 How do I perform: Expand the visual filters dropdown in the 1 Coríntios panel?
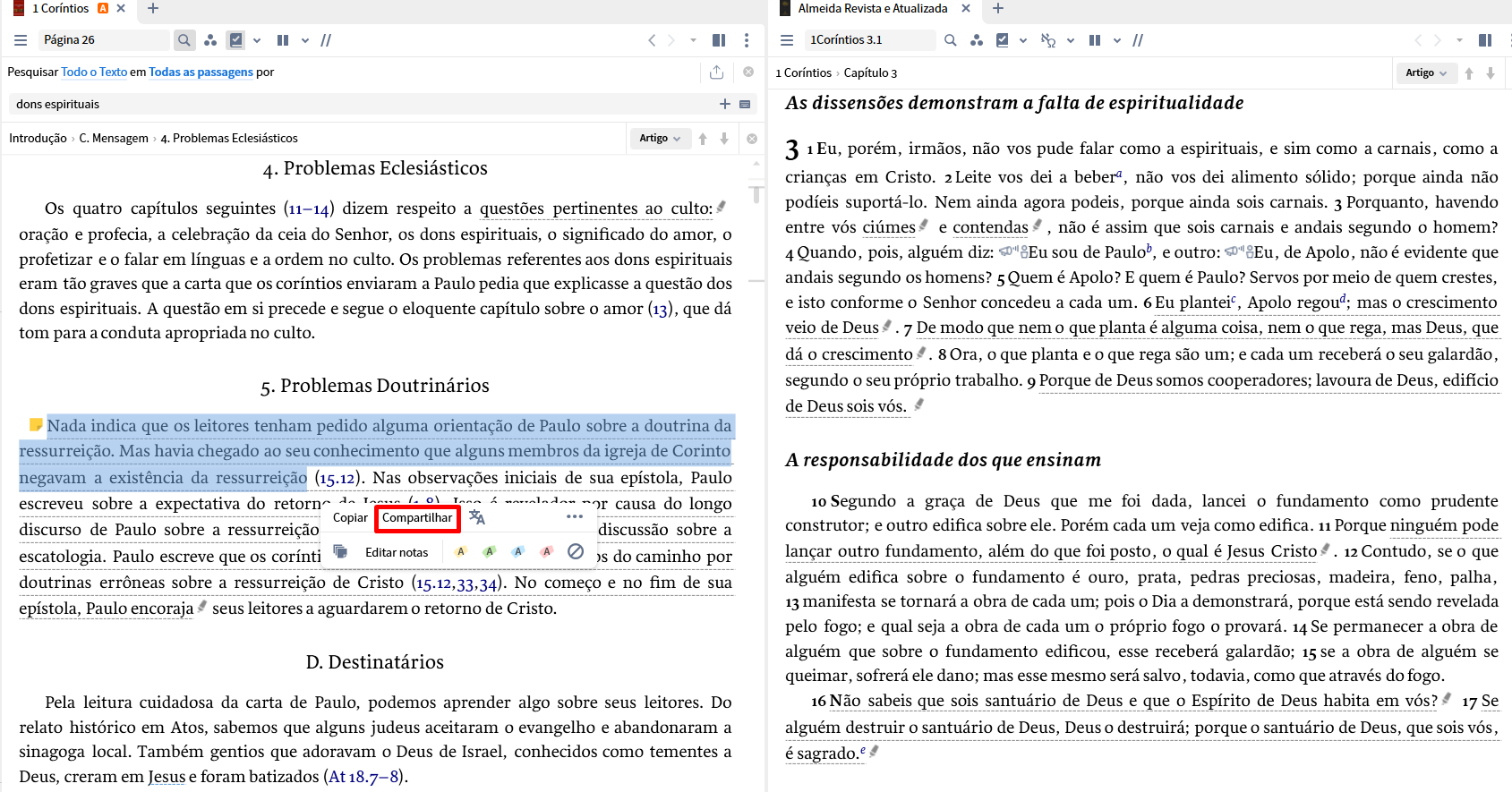click(257, 40)
